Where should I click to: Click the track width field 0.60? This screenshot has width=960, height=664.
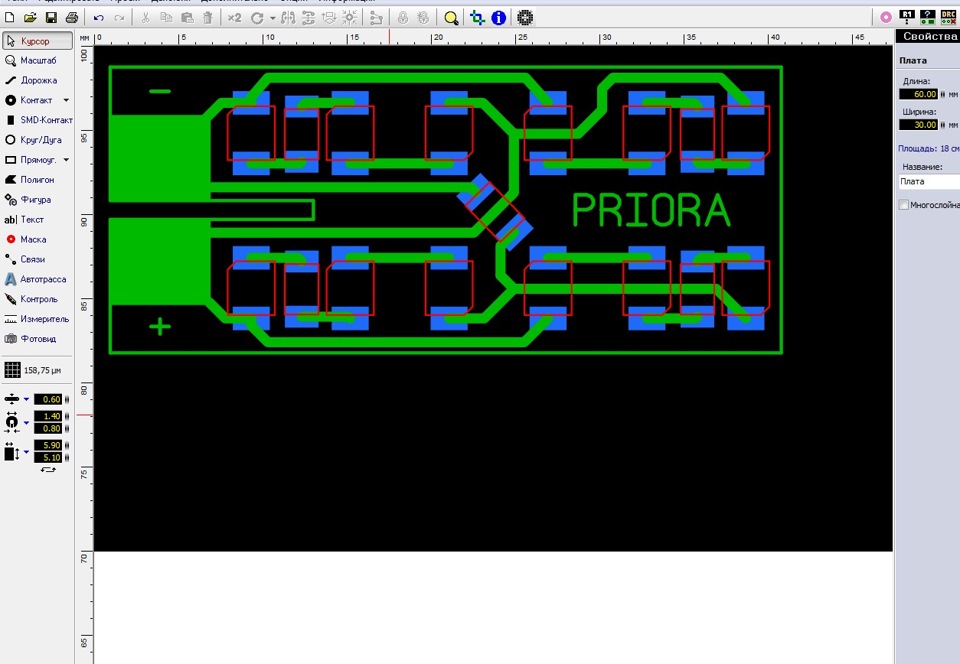pyautogui.click(x=48, y=399)
